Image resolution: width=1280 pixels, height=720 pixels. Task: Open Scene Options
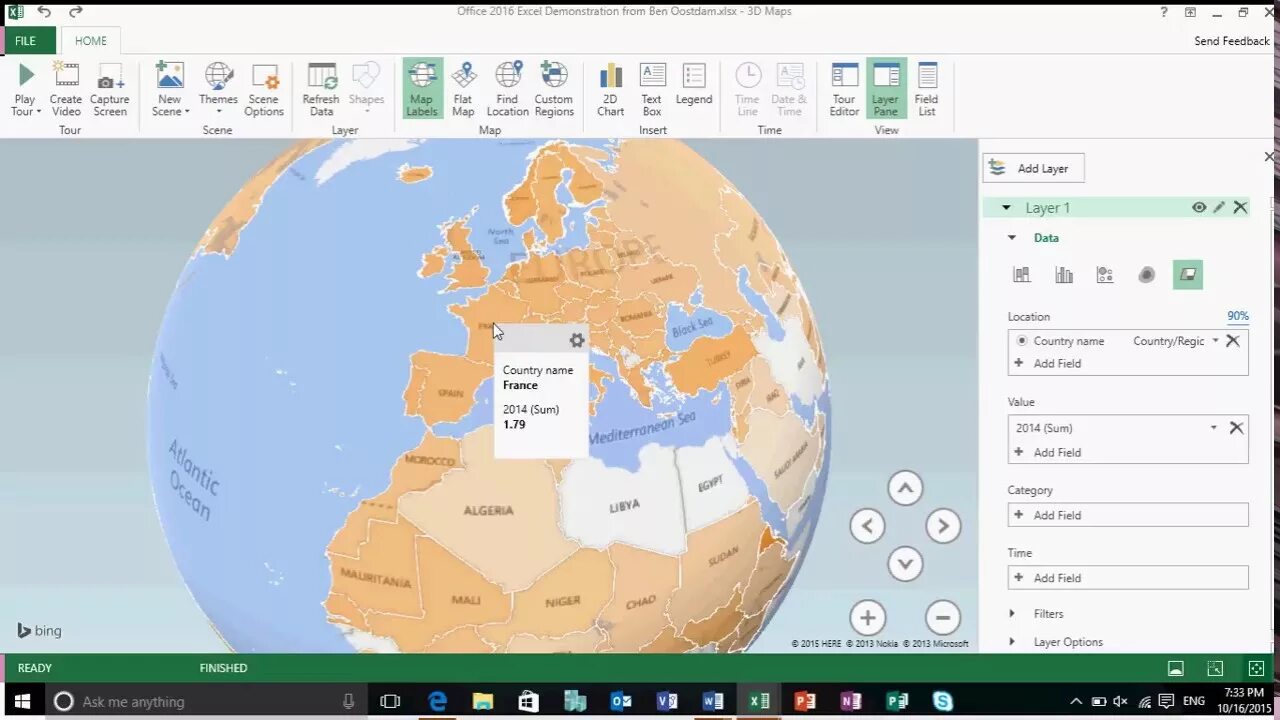click(264, 89)
